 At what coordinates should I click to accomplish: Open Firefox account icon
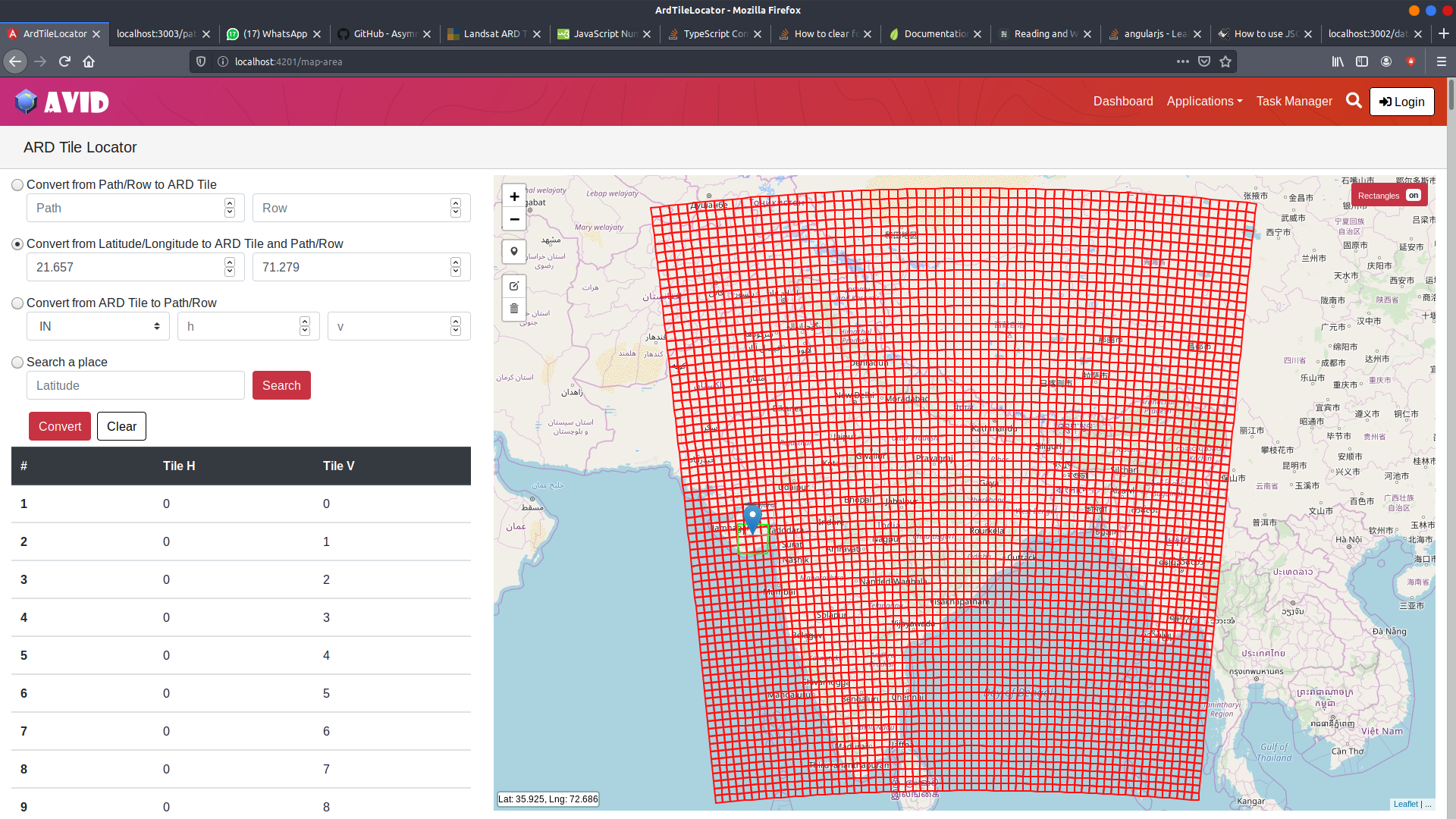point(1386,61)
